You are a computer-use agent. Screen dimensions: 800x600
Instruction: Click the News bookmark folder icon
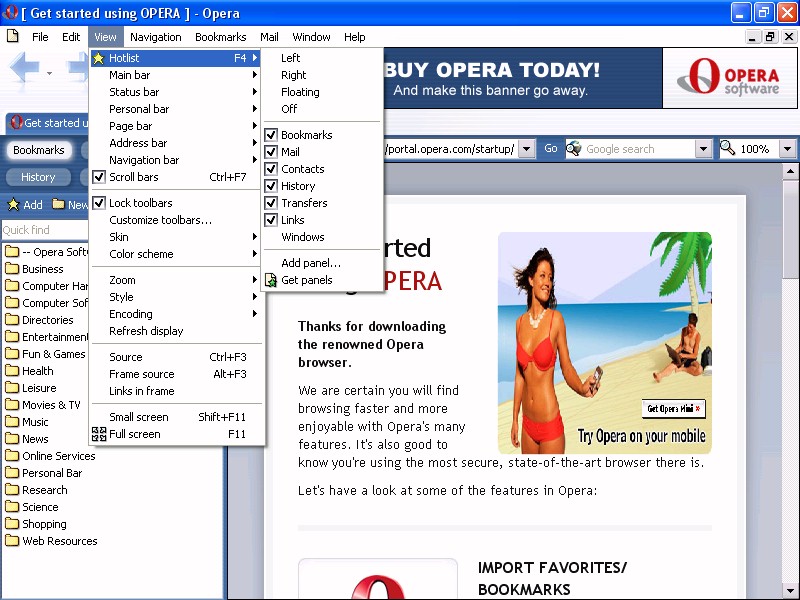coord(12,438)
